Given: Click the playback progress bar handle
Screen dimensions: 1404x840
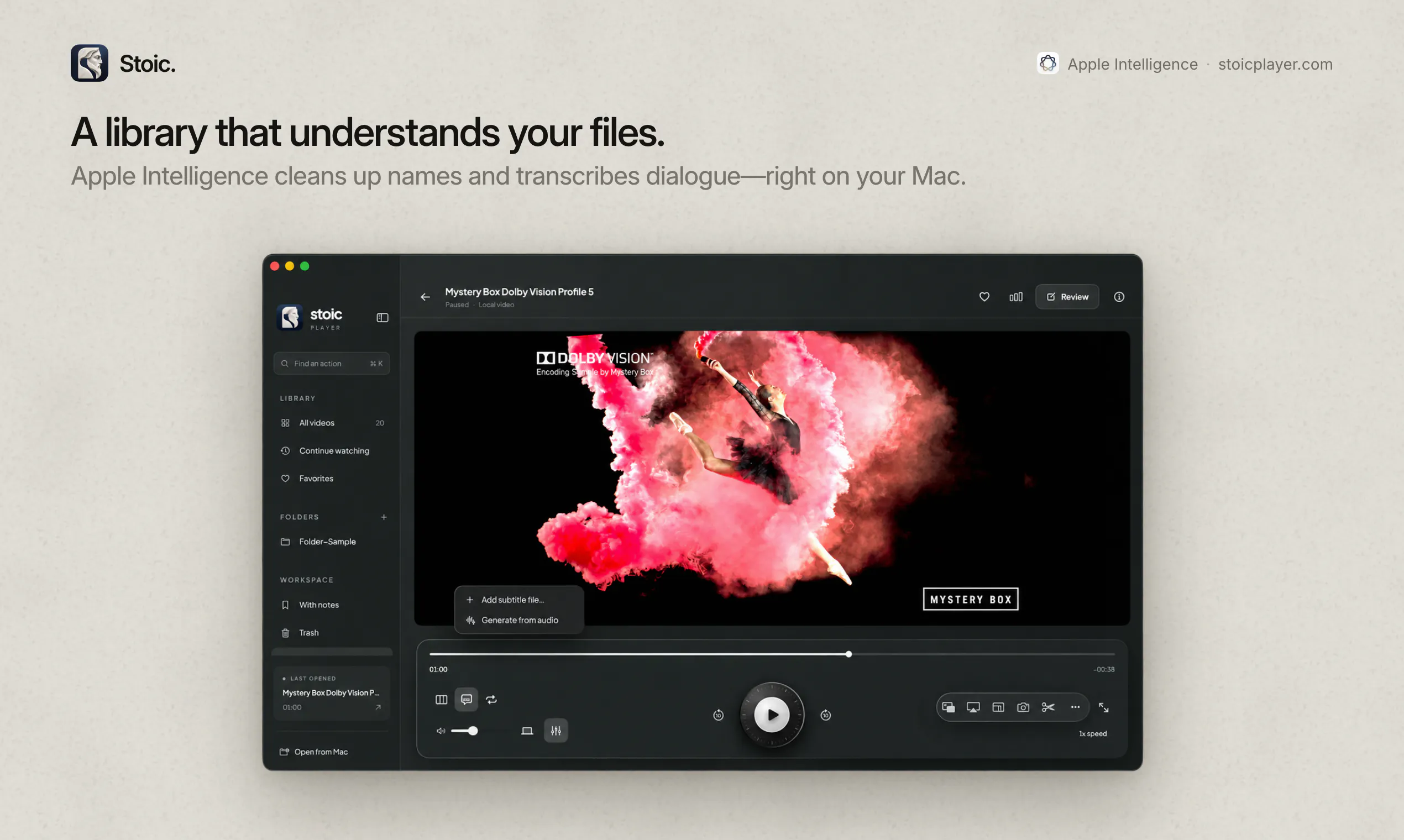Looking at the screenshot, I should click(x=848, y=654).
